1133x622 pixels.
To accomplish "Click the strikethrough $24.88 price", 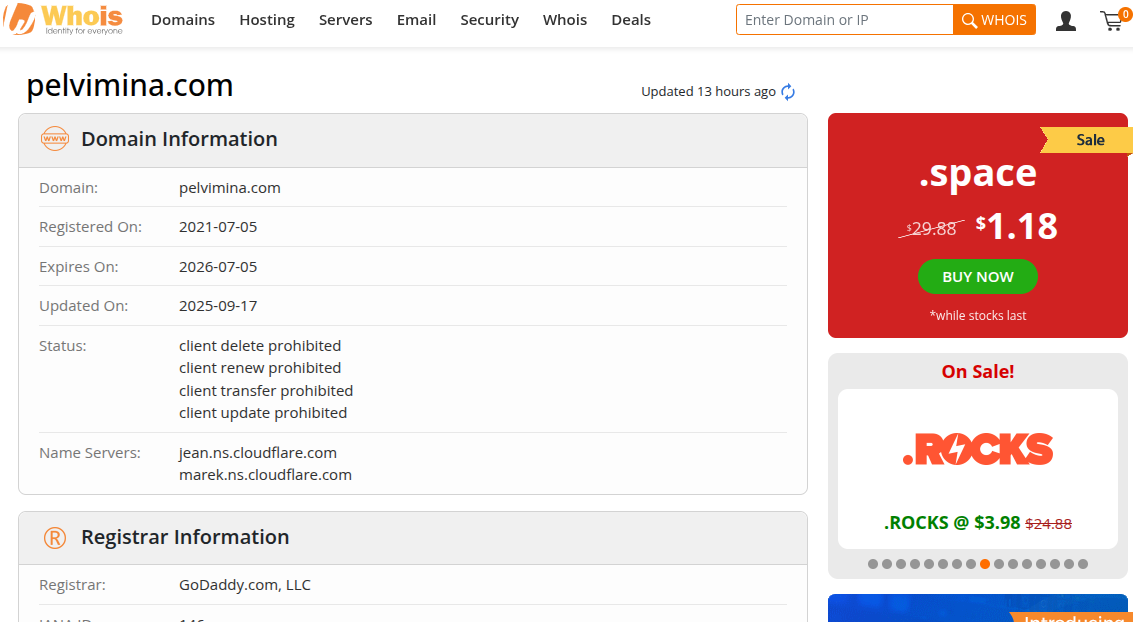I will coord(1048,524).
